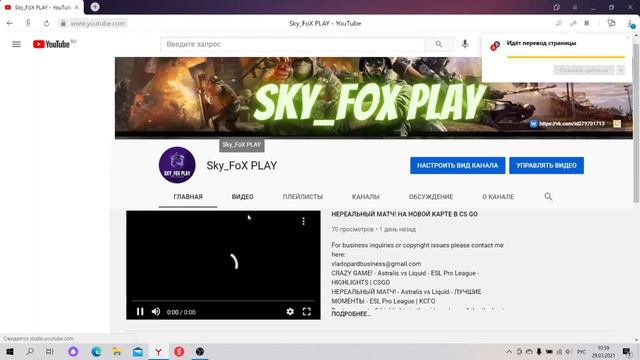Click the '70 просмотров • 1 день назад' text
Screen dimensions: 640x360
(373, 229)
